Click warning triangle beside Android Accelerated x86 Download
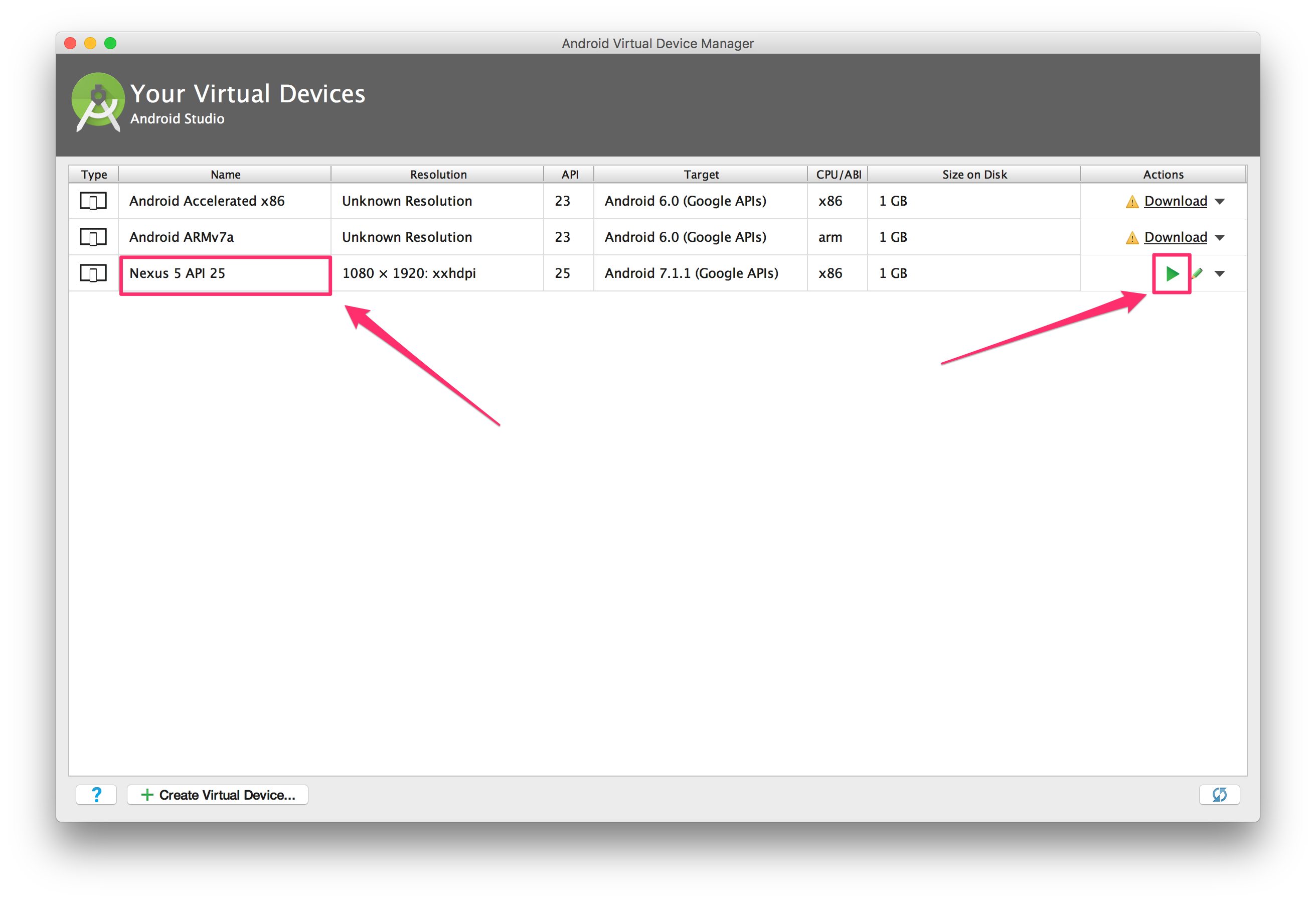 (1131, 201)
